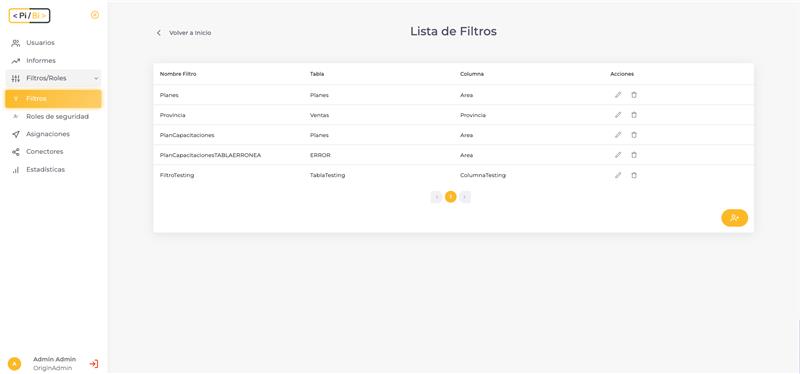
Task: Click the PiBi logo
Action: (x=29, y=16)
